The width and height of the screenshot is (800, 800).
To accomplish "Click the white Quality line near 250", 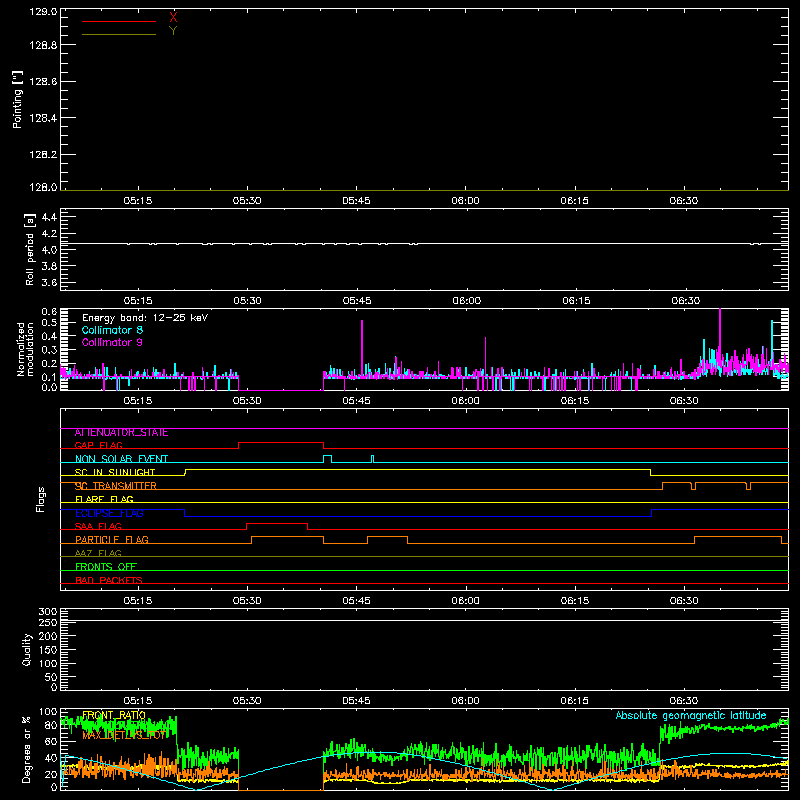I will click(x=424, y=620).
